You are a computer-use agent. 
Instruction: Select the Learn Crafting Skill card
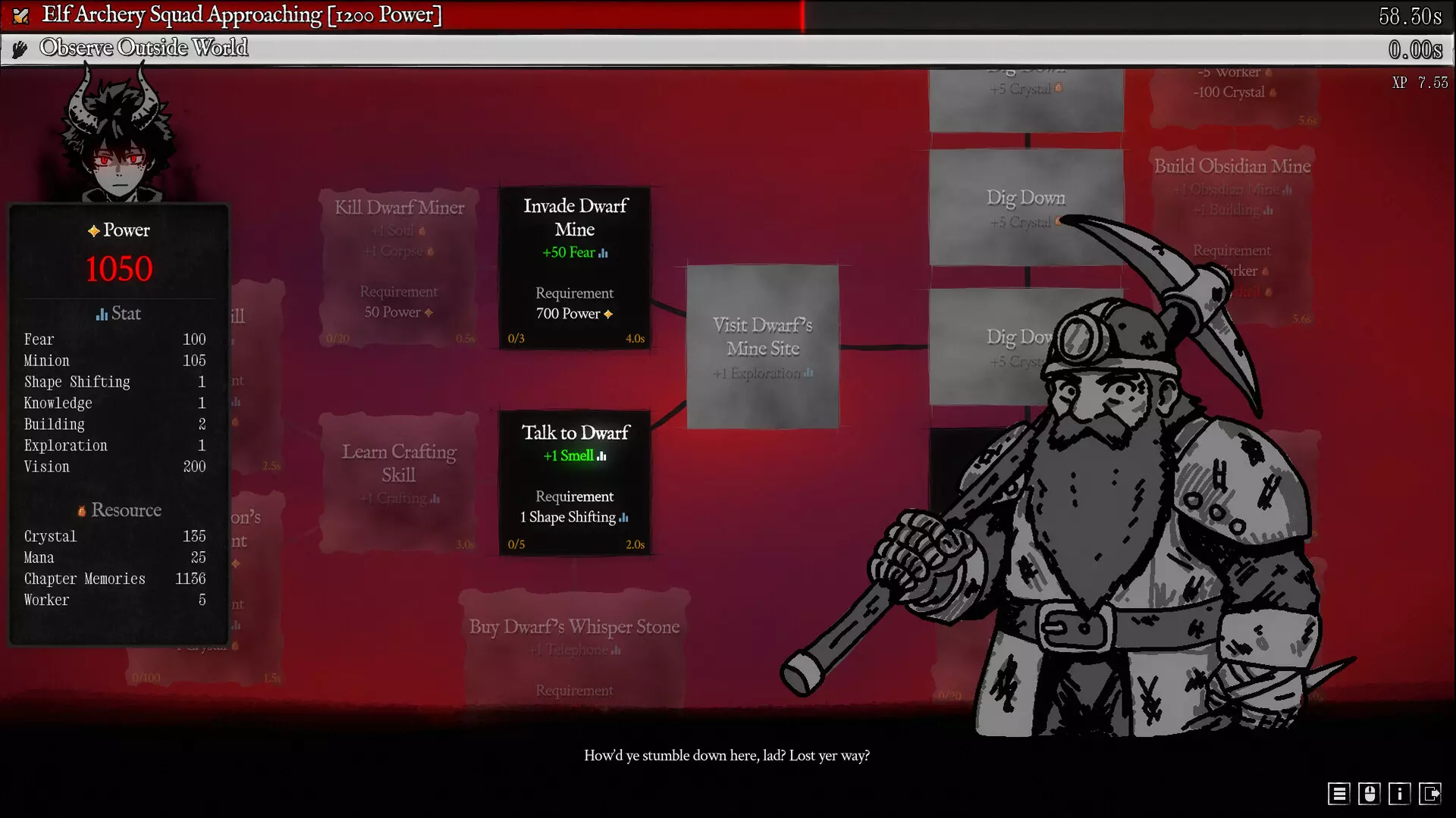point(399,483)
